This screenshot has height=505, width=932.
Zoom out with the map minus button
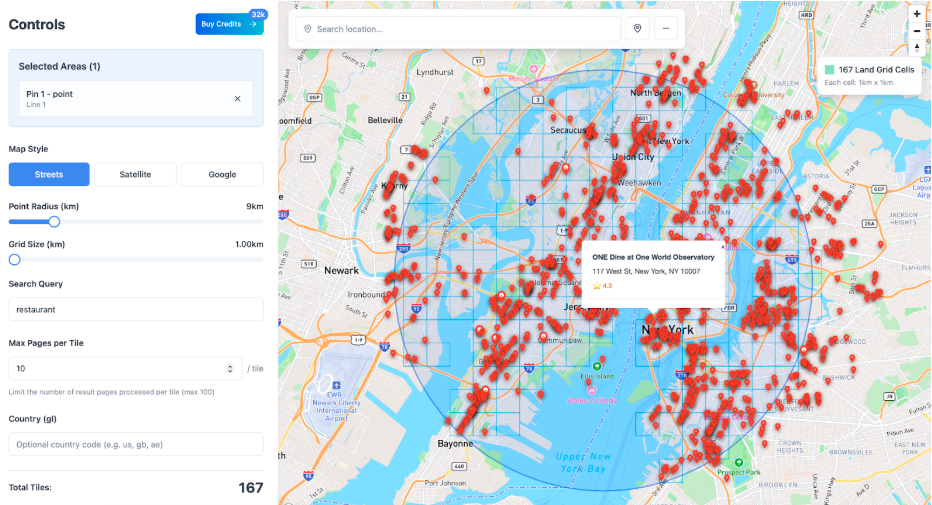coord(917,31)
